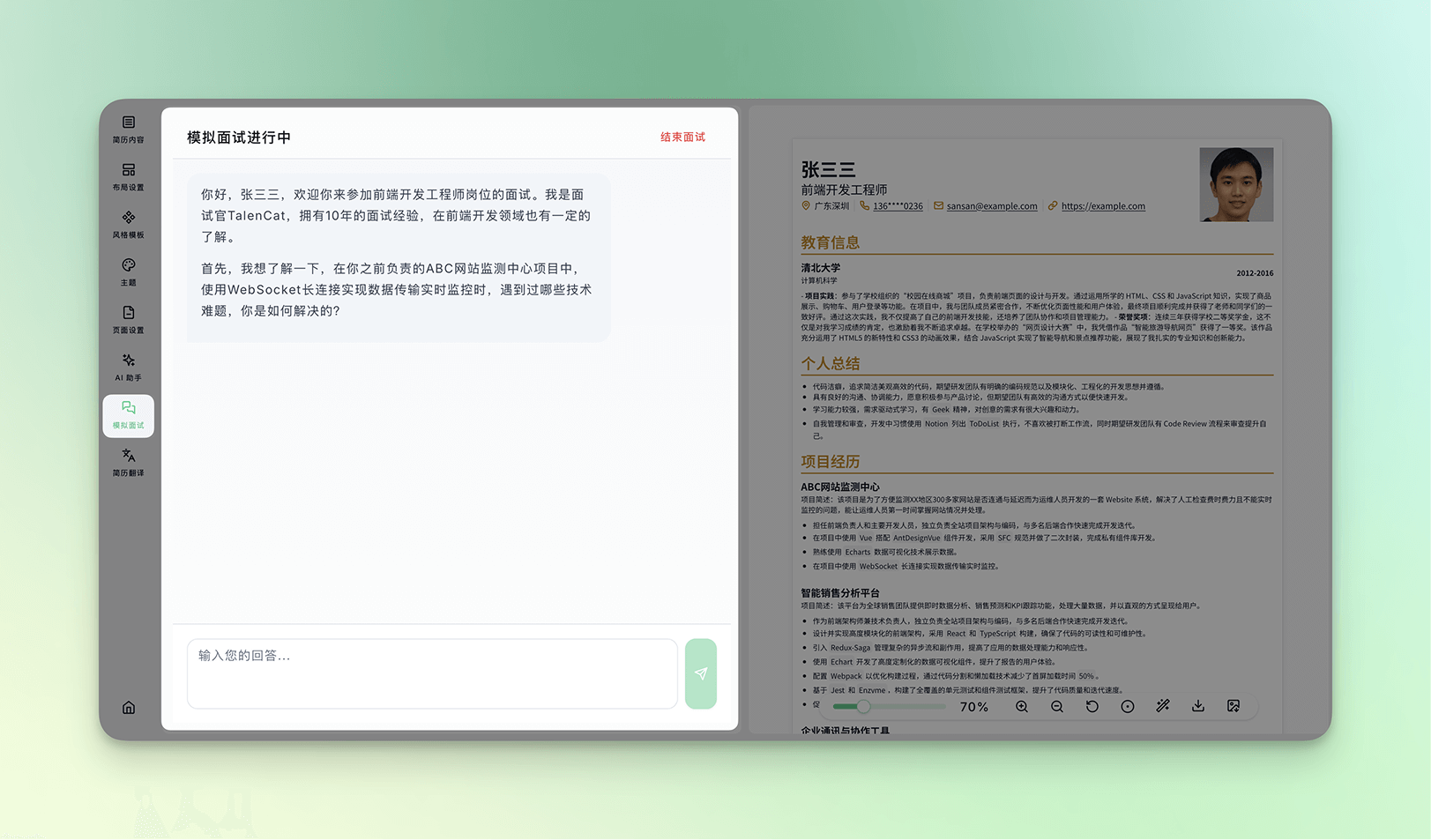Switch to 简历翻译 resume translation
1431x840 pixels.
coord(128,462)
